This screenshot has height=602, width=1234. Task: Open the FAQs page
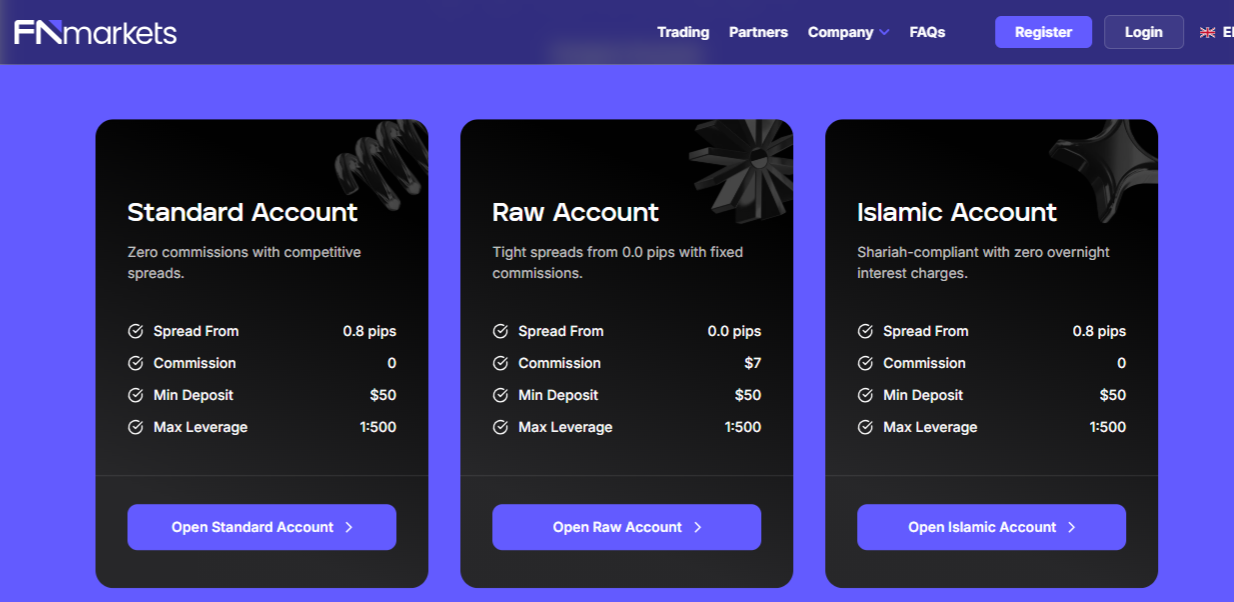927,32
